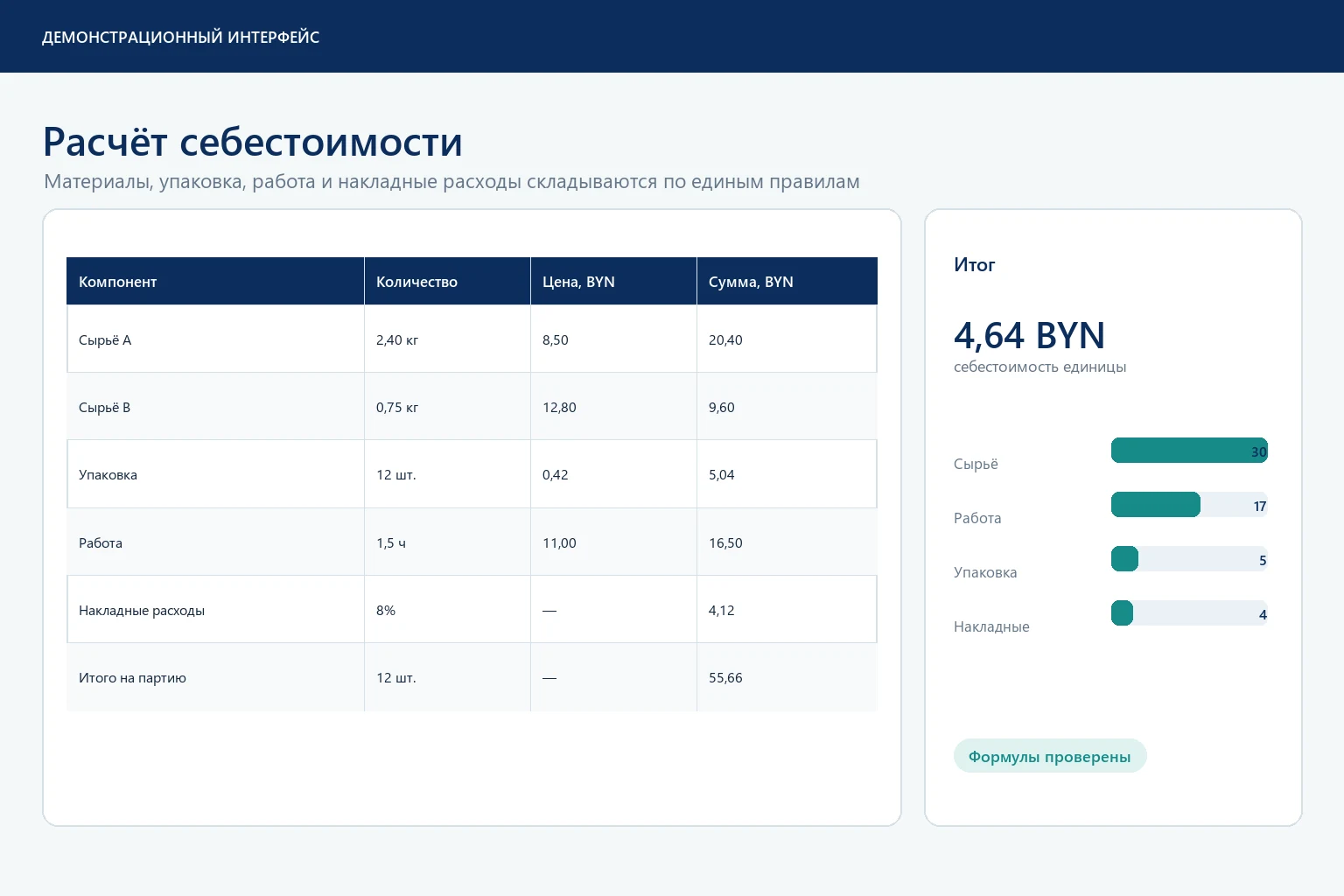Select the 'Сырьё A' row name

coord(105,339)
